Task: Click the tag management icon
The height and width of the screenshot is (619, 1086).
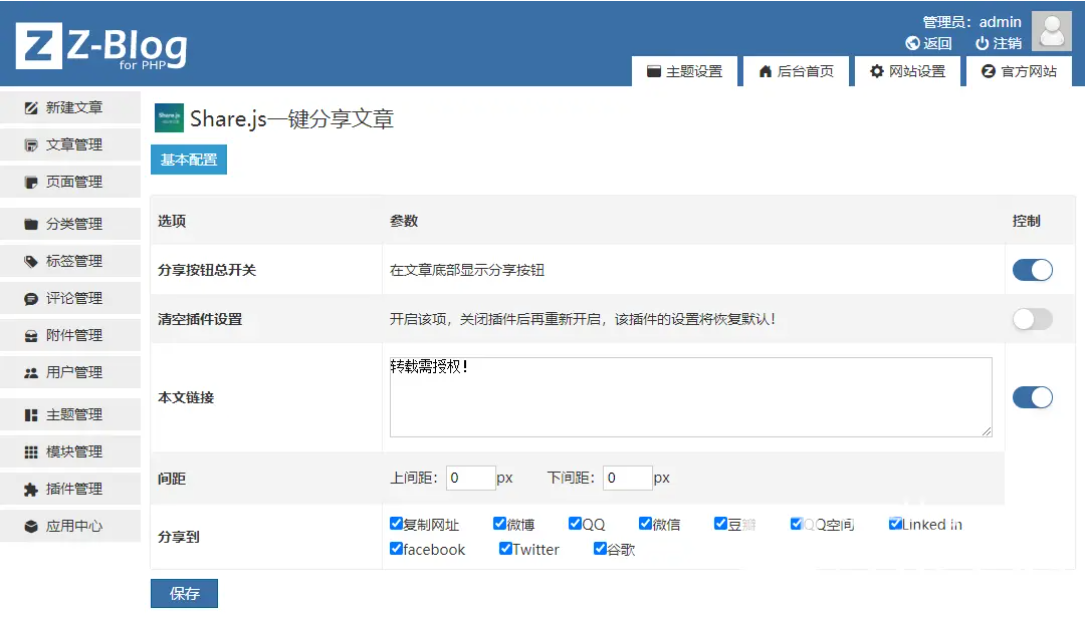Action: pos(30,262)
